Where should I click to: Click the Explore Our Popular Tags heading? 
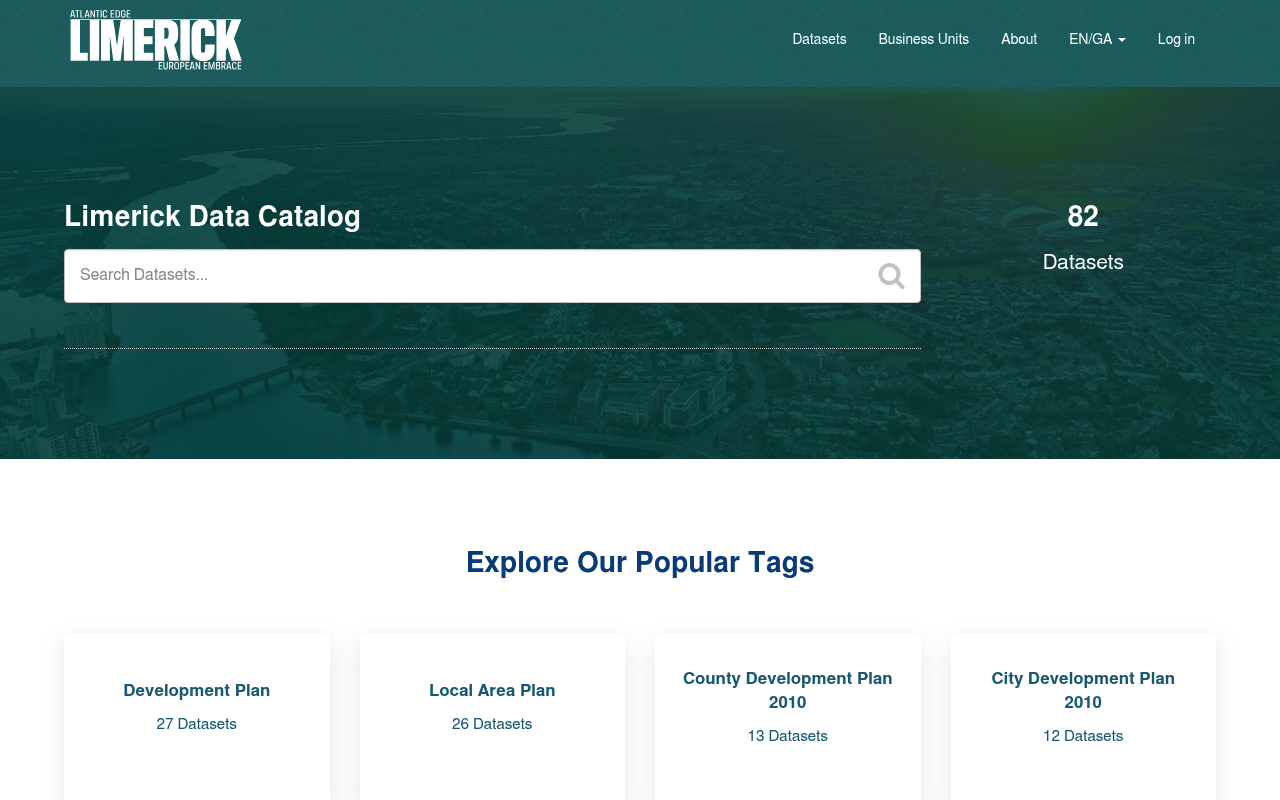click(x=640, y=562)
